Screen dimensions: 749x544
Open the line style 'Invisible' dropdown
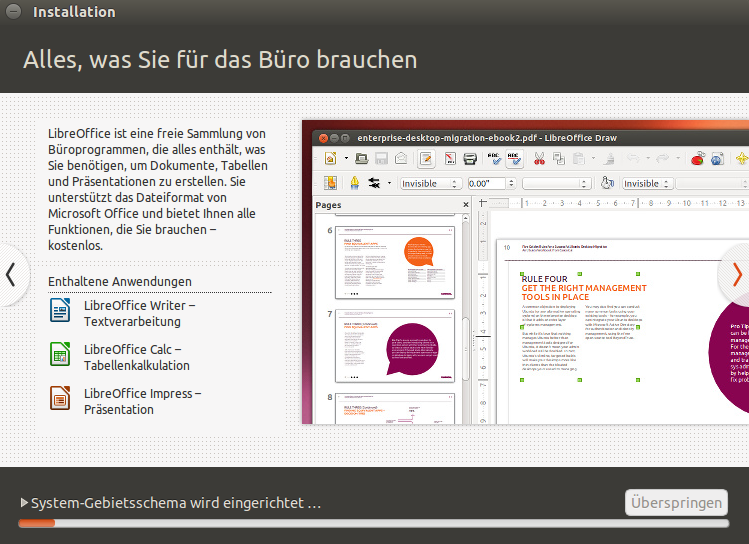(x=430, y=183)
